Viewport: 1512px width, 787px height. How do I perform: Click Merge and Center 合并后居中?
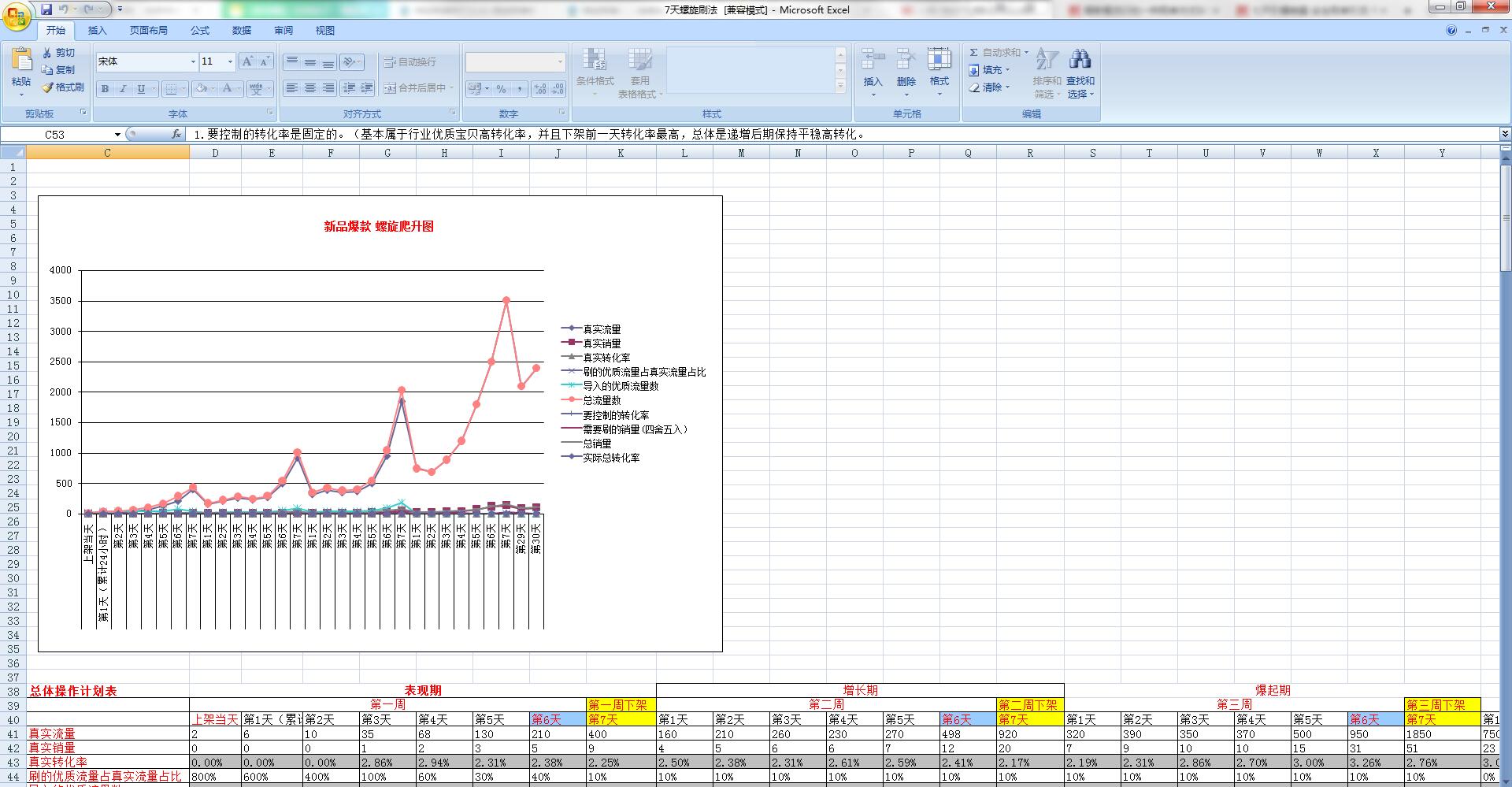415,88
